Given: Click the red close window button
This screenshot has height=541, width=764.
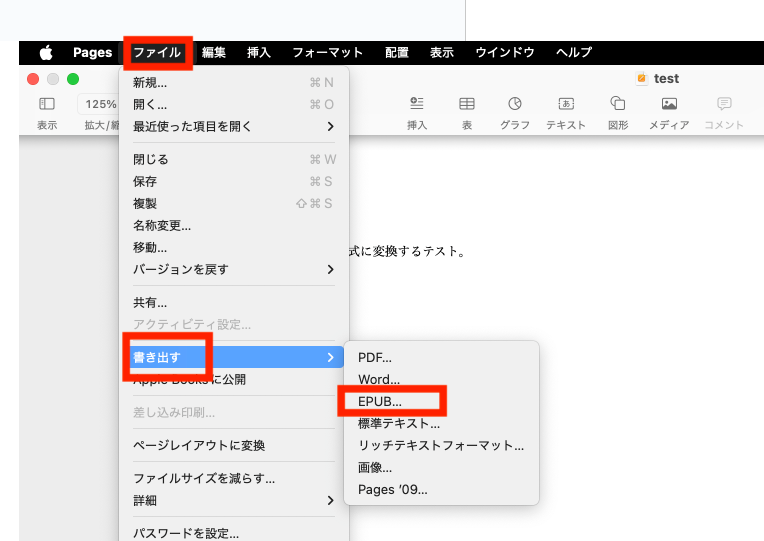Looking at the screenshot, I should (33, 79).
